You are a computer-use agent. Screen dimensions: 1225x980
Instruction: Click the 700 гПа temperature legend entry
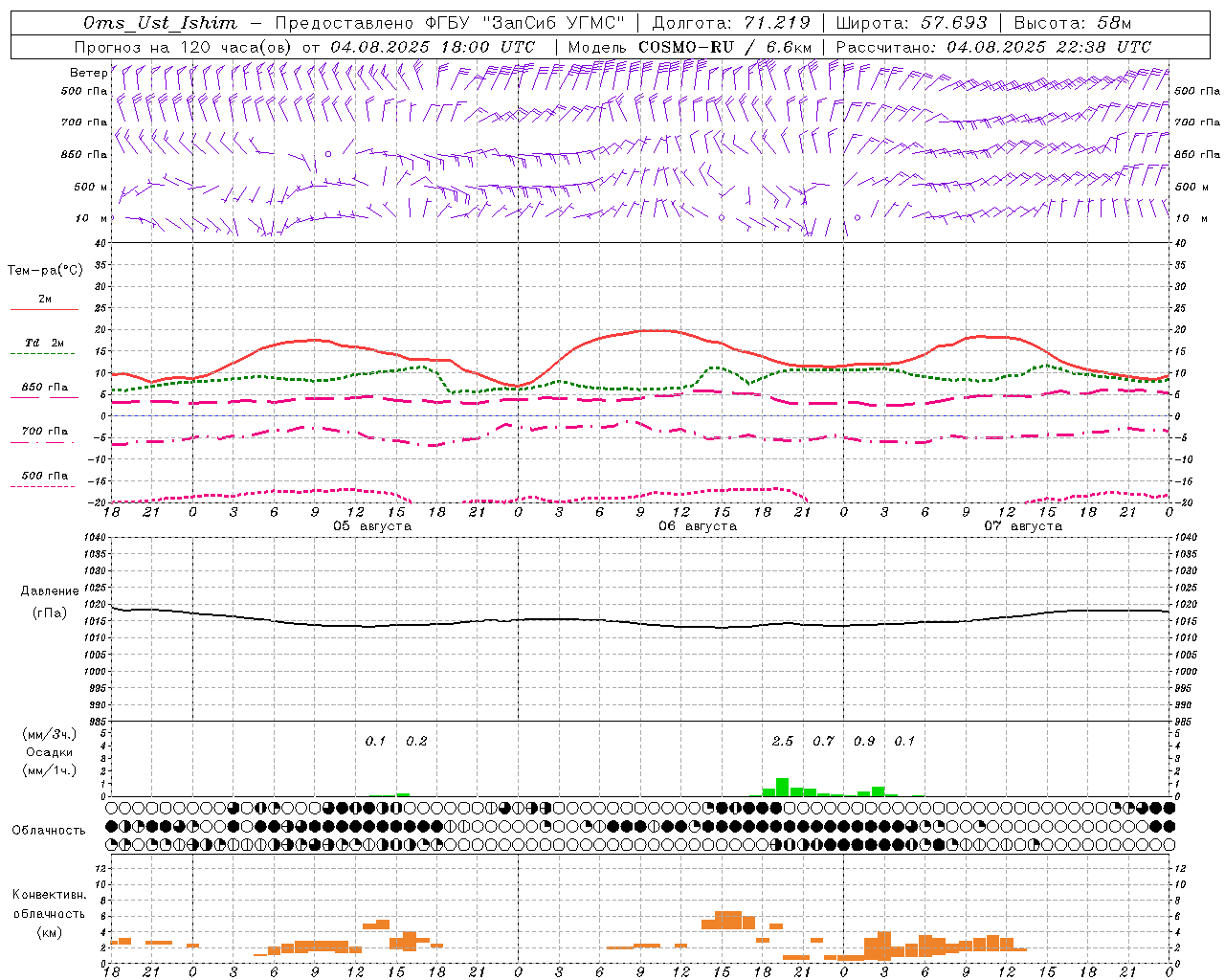point(45,431)
